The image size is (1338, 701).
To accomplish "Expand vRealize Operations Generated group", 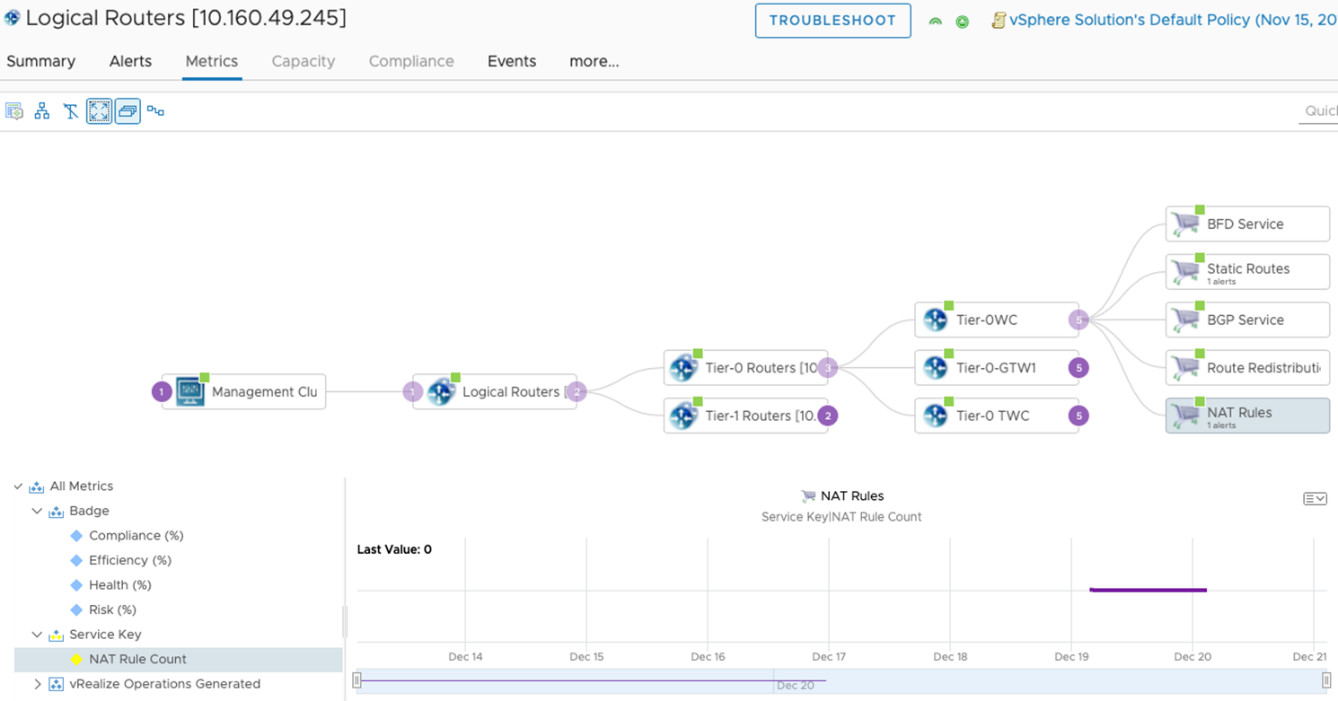I will pyautogui.click(x=37, y=684).
